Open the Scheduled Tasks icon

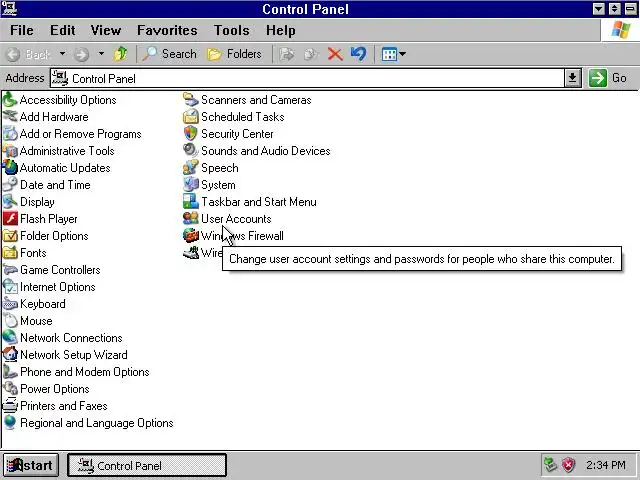pos(191,117)
